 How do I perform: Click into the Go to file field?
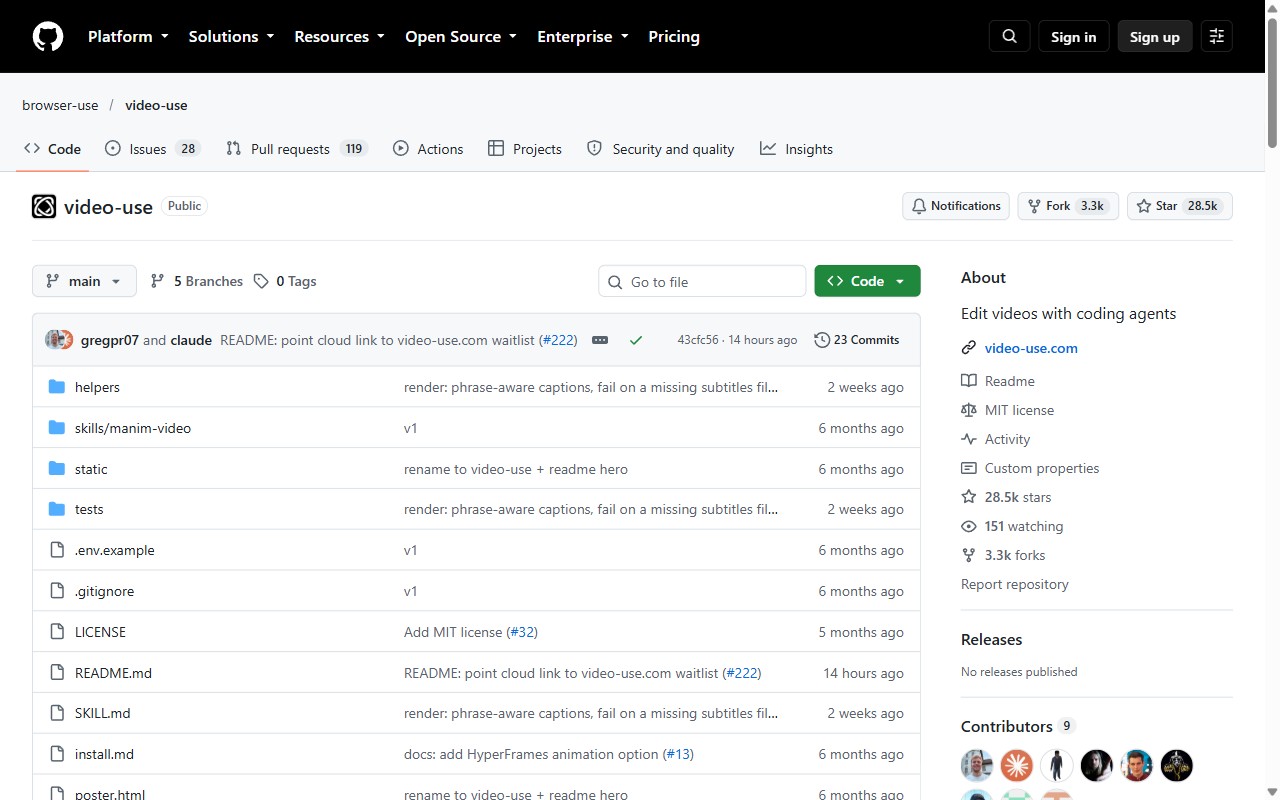click(x=702, y=282)
